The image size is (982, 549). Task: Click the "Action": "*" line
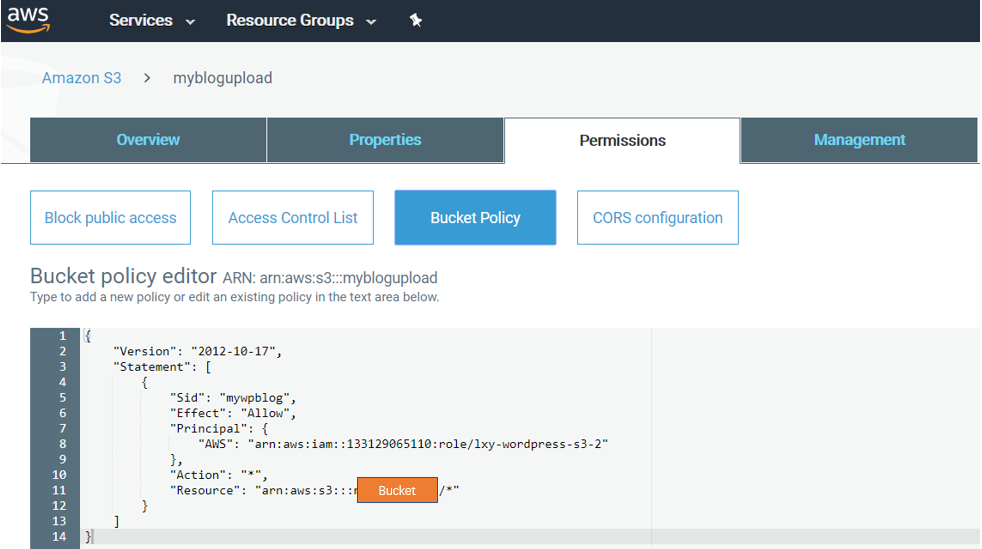coord(219,475)
